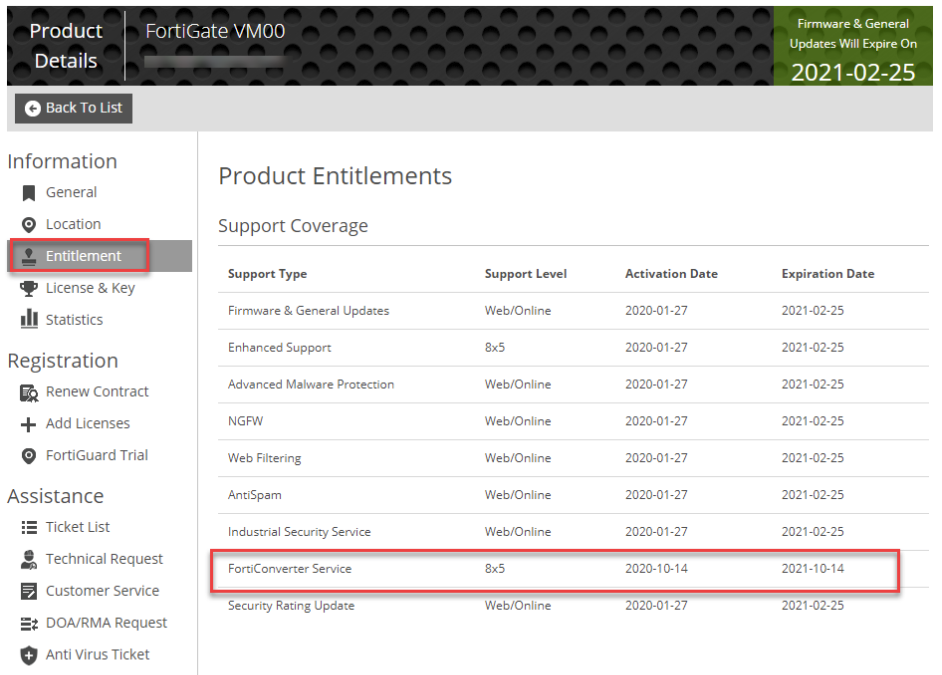Click the DOA/RMA Request icon

28,623
